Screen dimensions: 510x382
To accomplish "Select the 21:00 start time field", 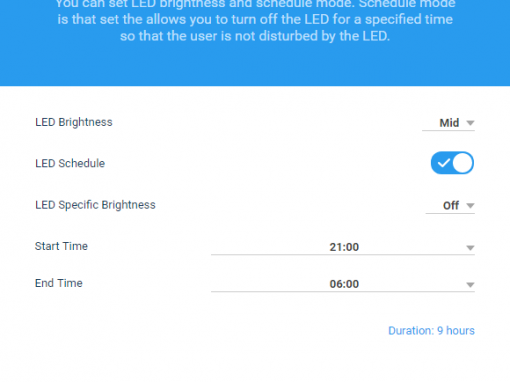I will click(x=343, y=247).
